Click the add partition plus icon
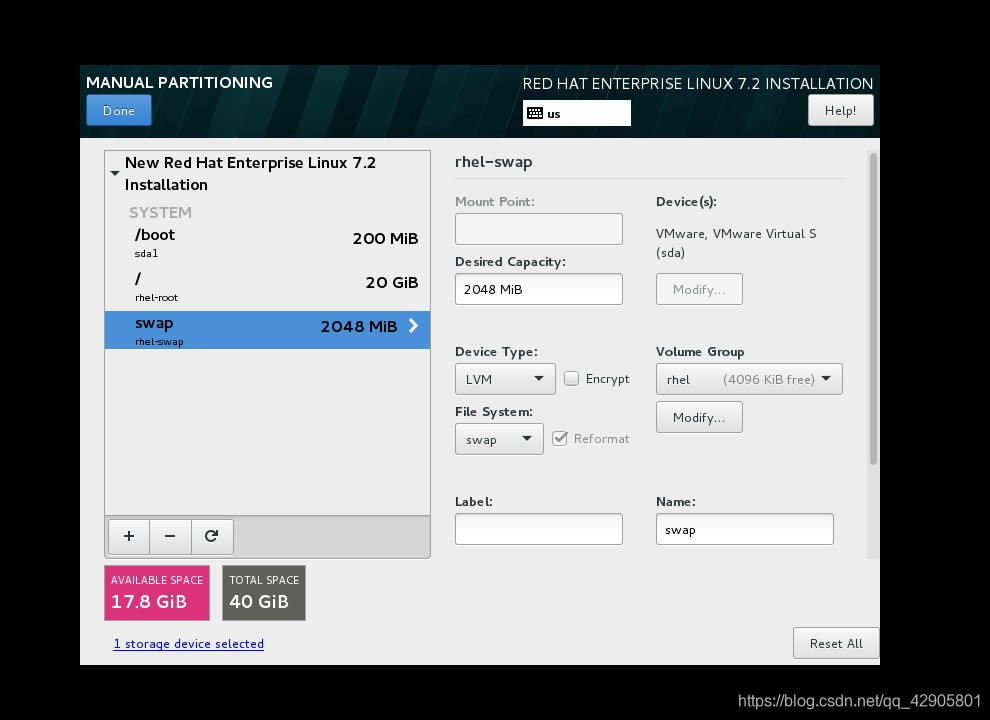 pos(129,536)
